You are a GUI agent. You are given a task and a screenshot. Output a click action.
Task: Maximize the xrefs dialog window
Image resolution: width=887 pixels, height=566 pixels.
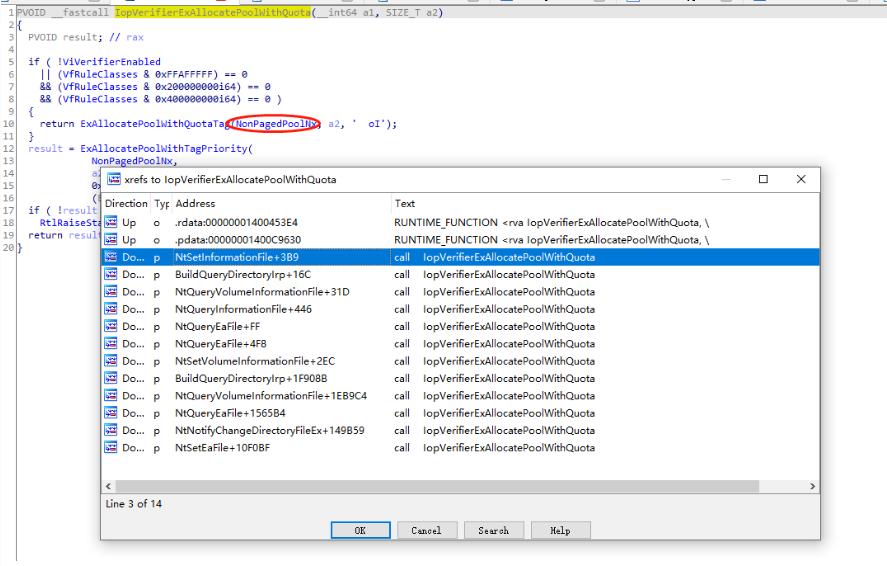coord(763,180)
